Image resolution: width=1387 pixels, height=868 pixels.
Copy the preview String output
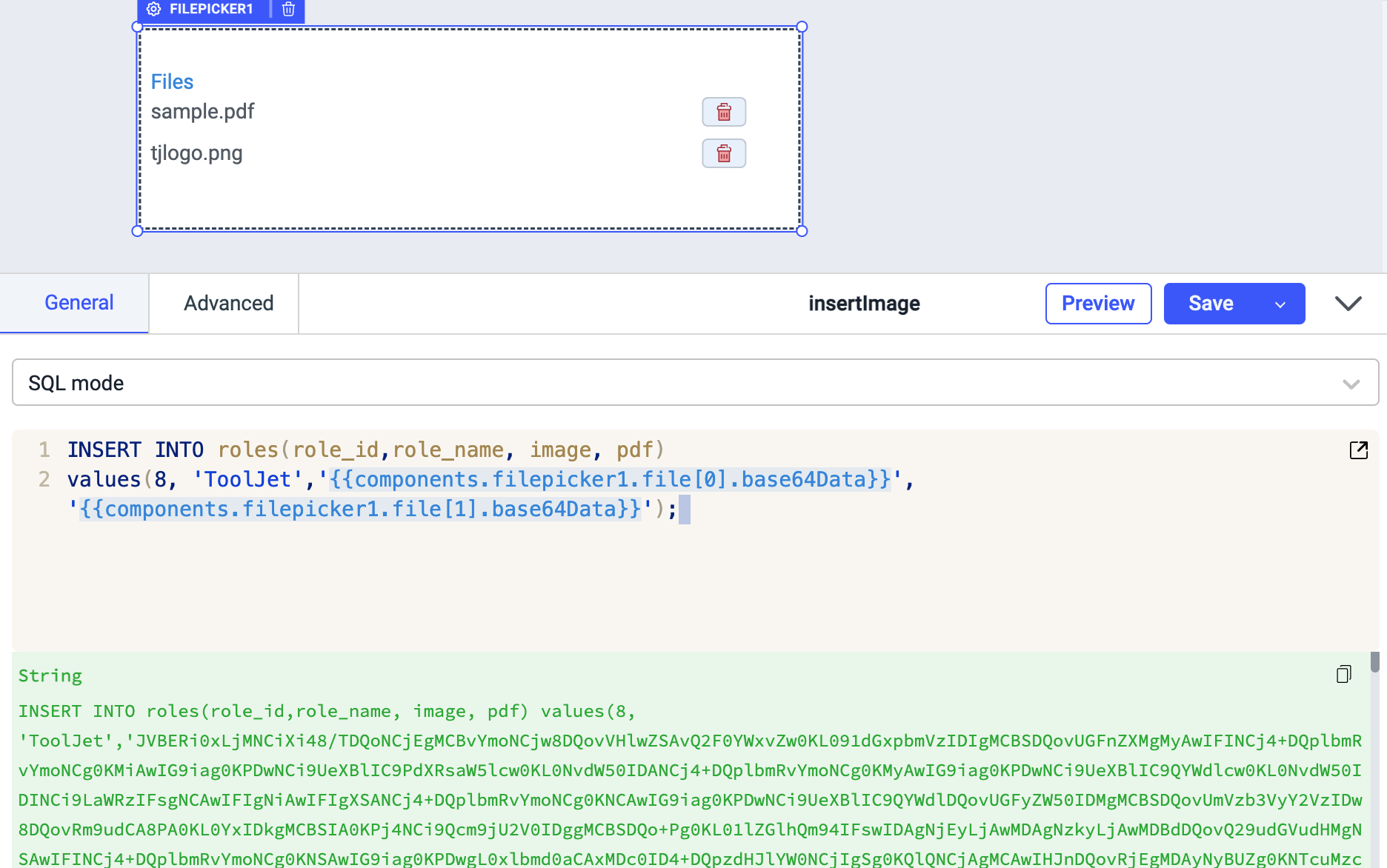pos(1343,674)
